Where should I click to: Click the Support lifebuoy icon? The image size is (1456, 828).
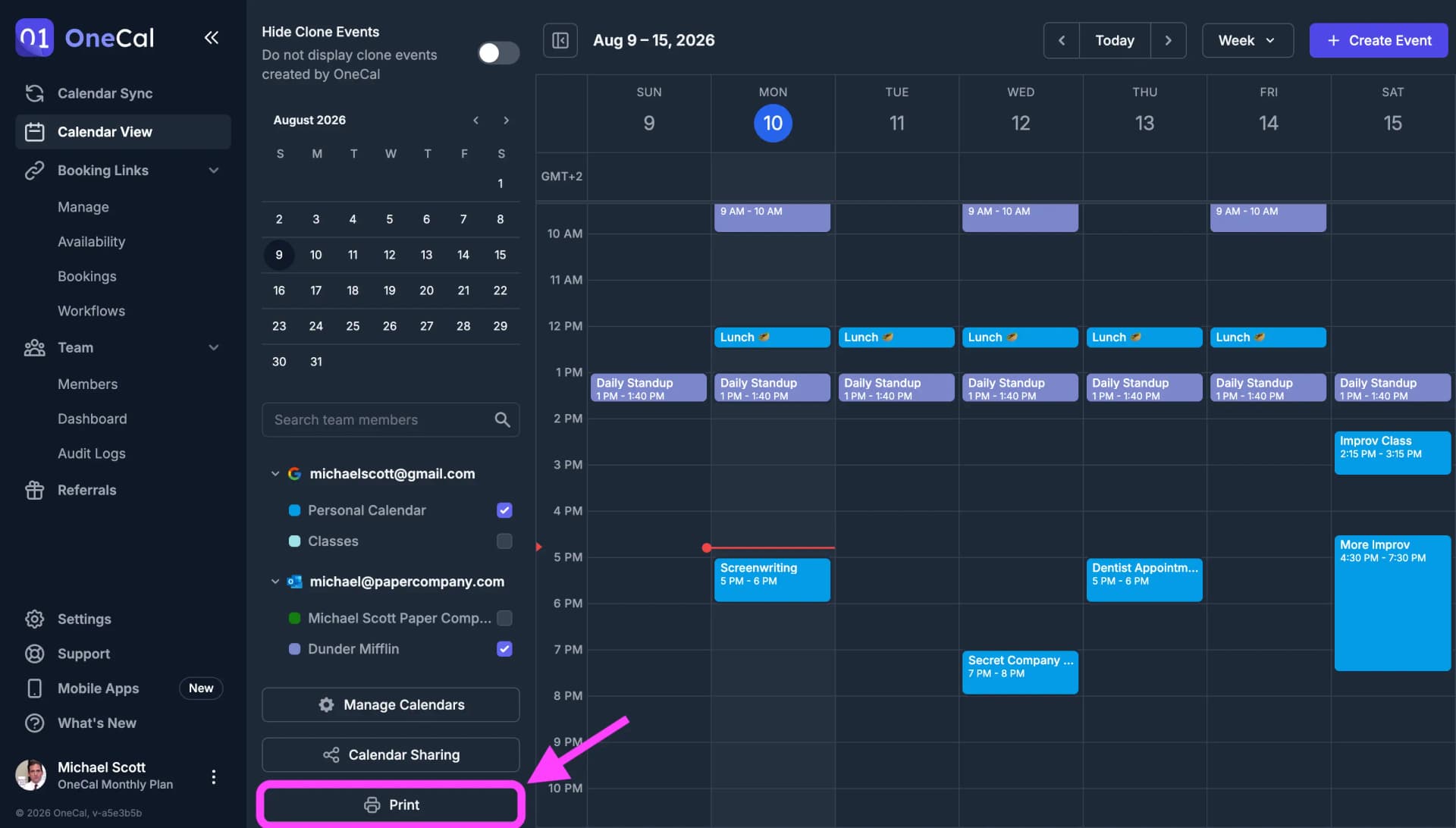[34, 654]
